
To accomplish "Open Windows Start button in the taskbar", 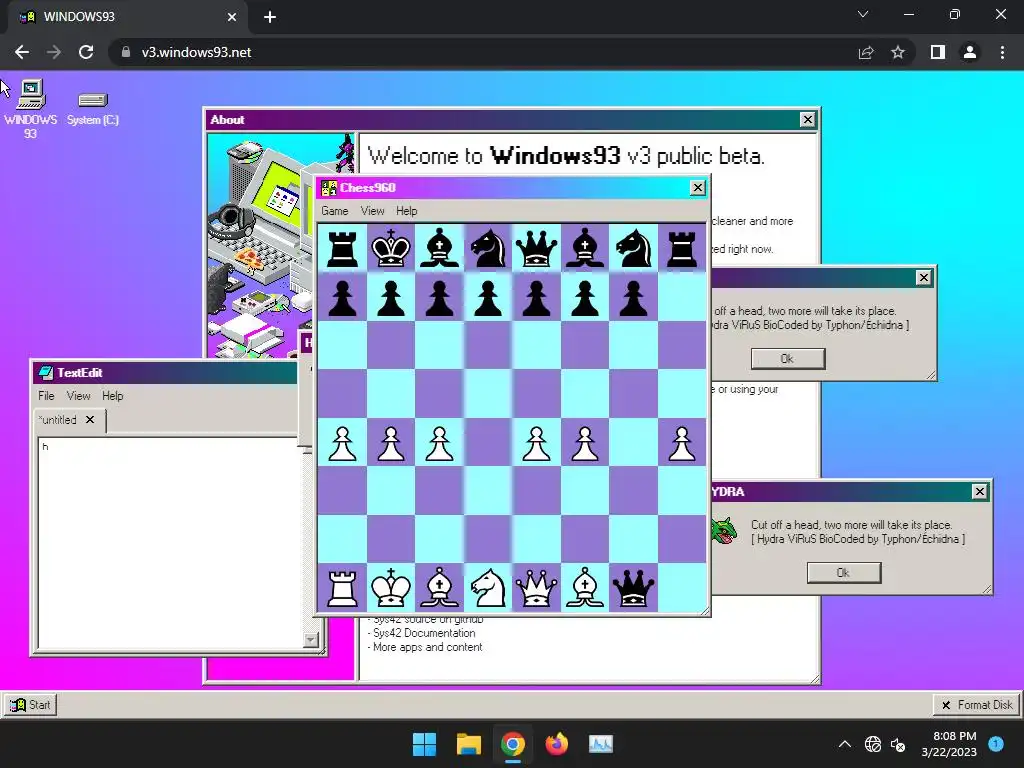I will point(424,744).
